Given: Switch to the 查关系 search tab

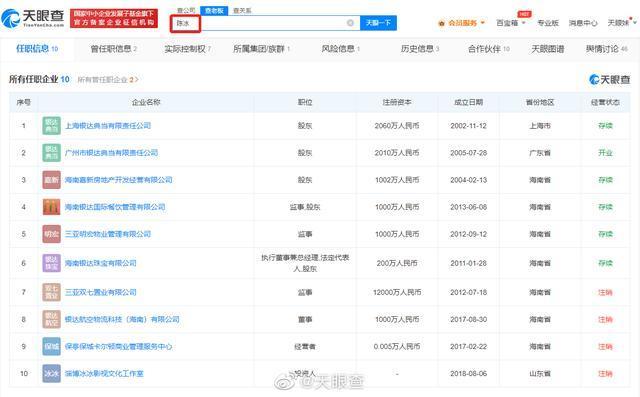Looking at the screenshot, I should pos(242,10).
